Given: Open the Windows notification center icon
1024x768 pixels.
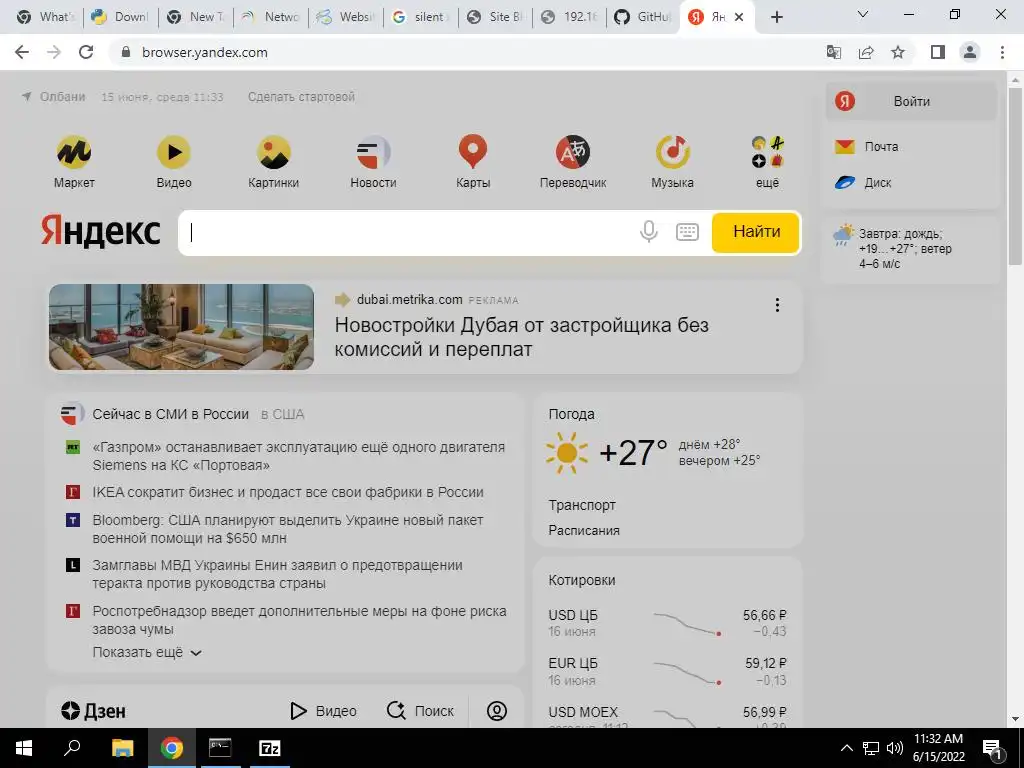Looking at the screenshot, I should click(991, 749).
